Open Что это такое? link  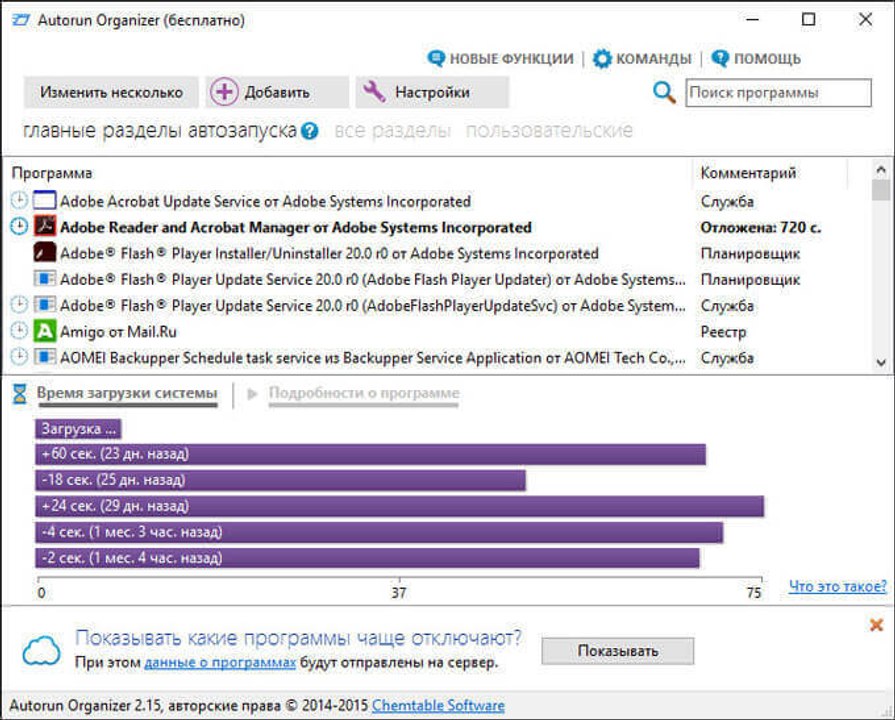tap(837, 586)
